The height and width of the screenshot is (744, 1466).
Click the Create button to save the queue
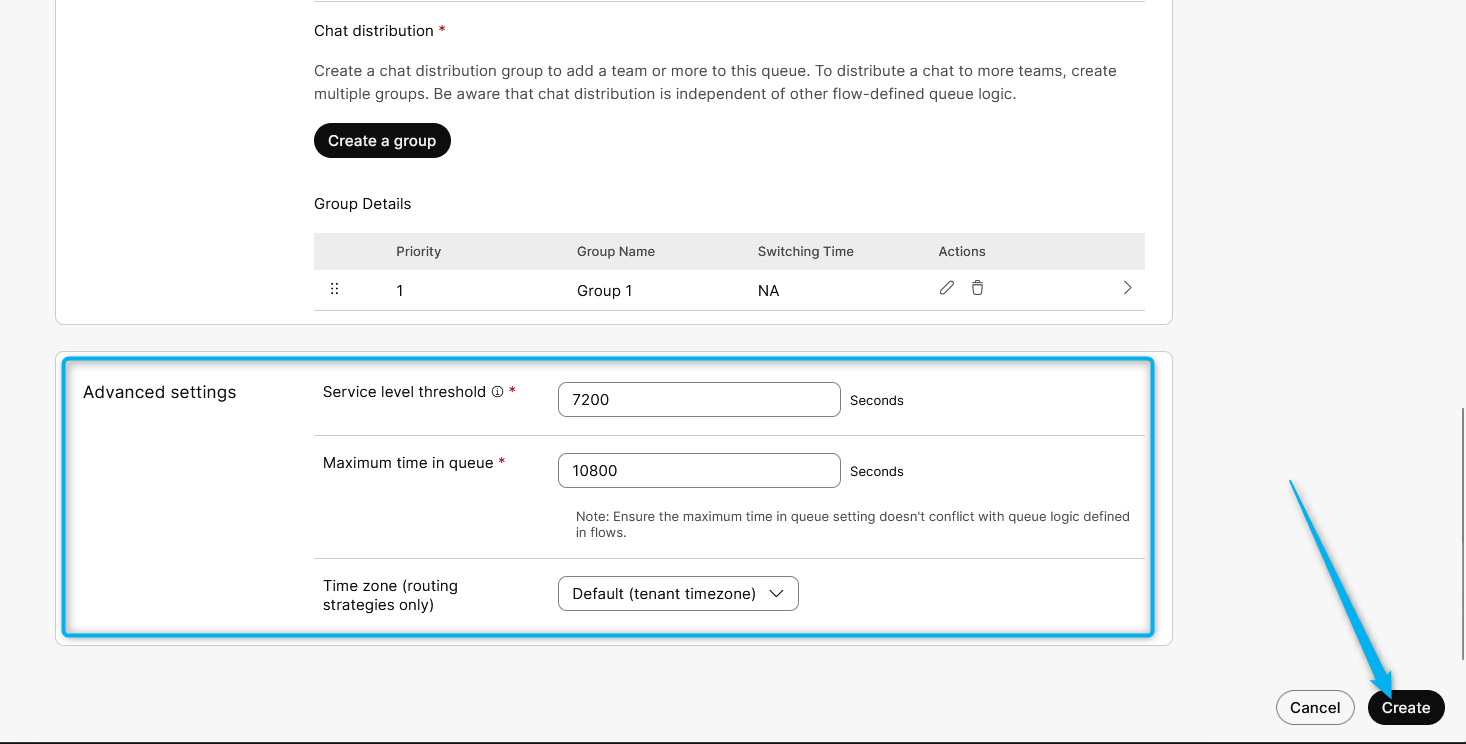coord(1405,707)
